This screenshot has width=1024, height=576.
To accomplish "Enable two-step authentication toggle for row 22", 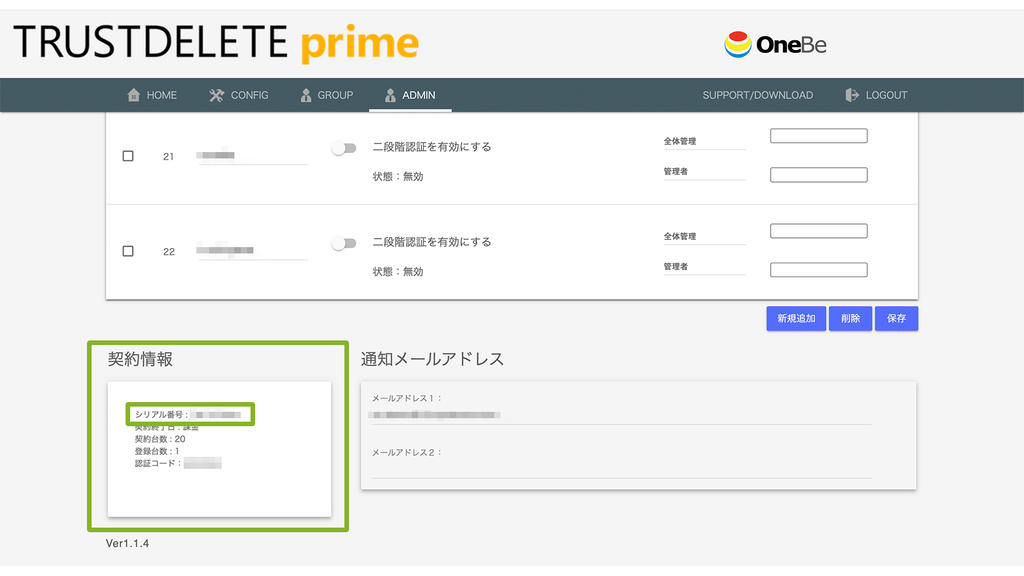I will click(x=344, y=244).
